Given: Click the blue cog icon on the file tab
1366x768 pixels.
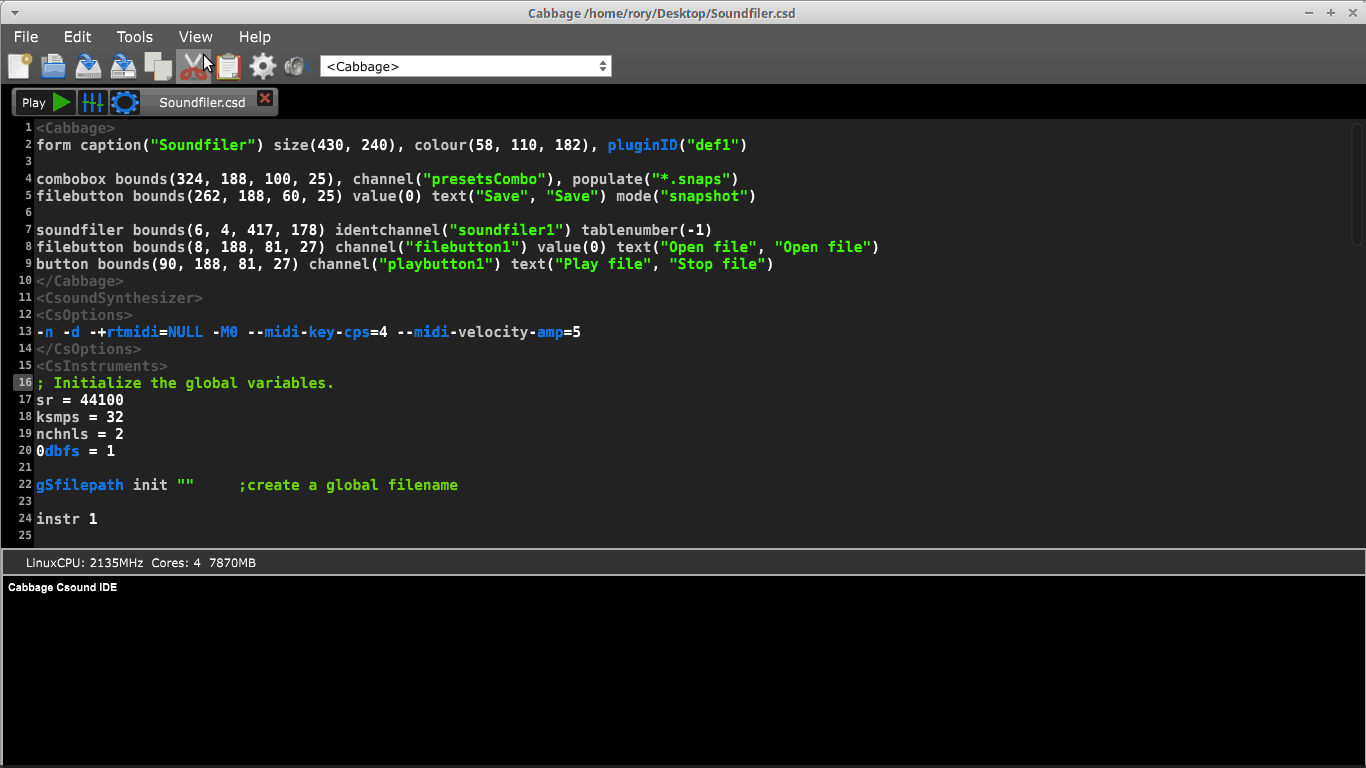Looking at the screenshot, I should click(x=125, y=102).
